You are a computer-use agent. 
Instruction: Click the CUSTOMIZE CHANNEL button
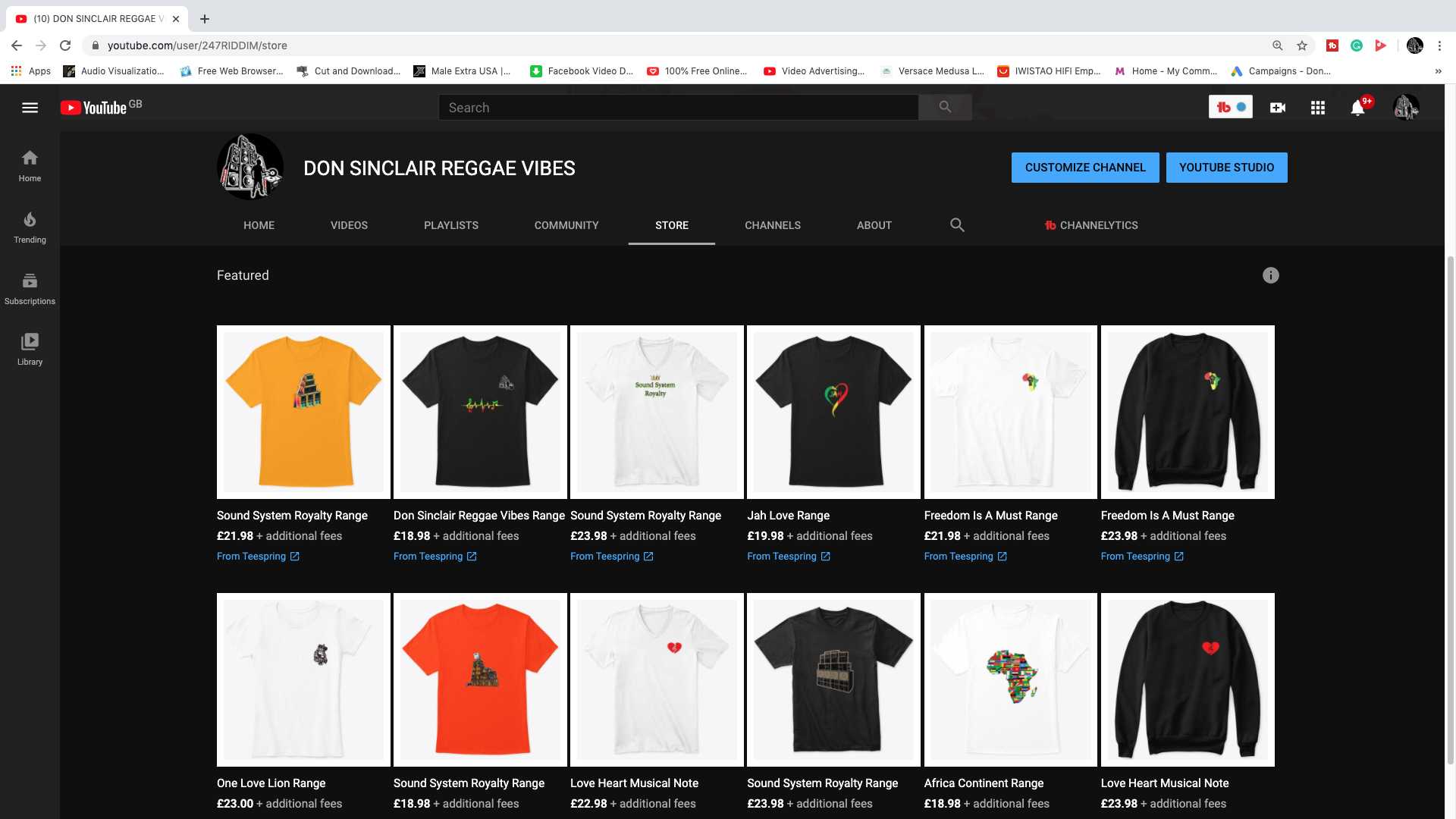(1085, 168)
